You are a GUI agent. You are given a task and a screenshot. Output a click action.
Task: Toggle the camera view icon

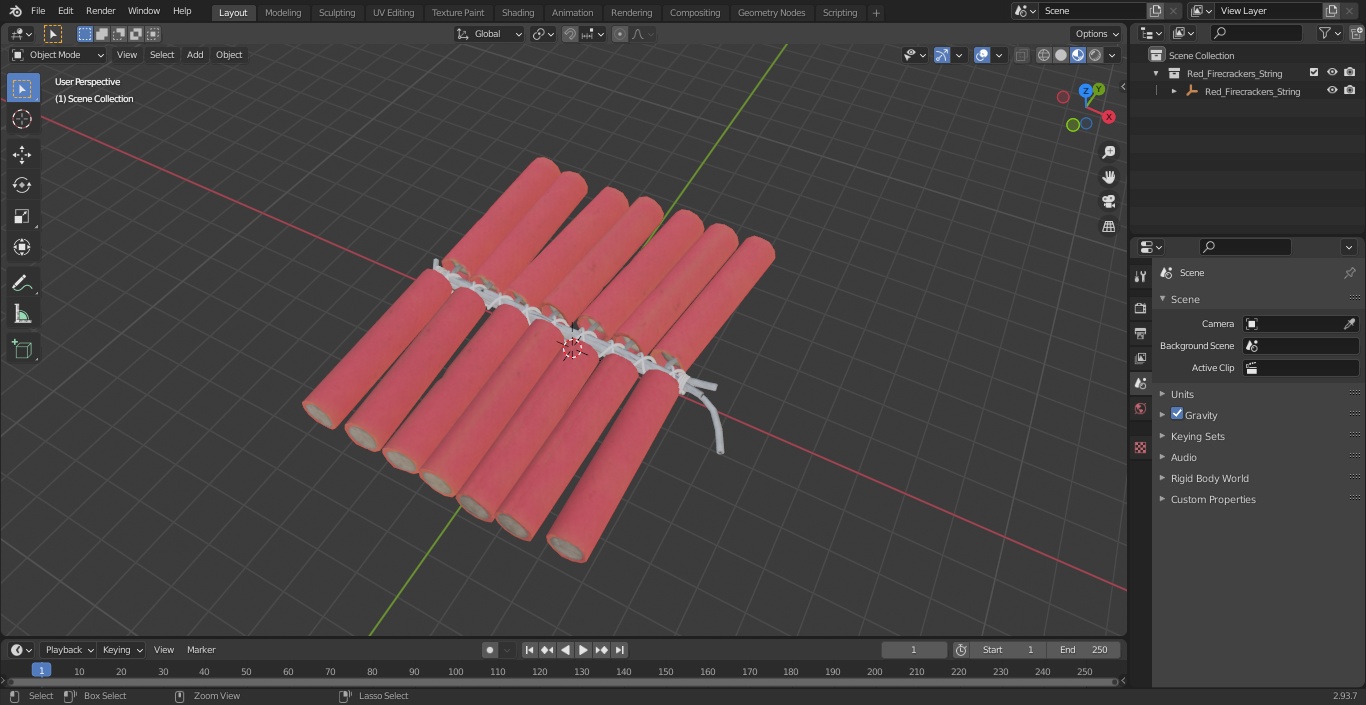point(1108,202)
